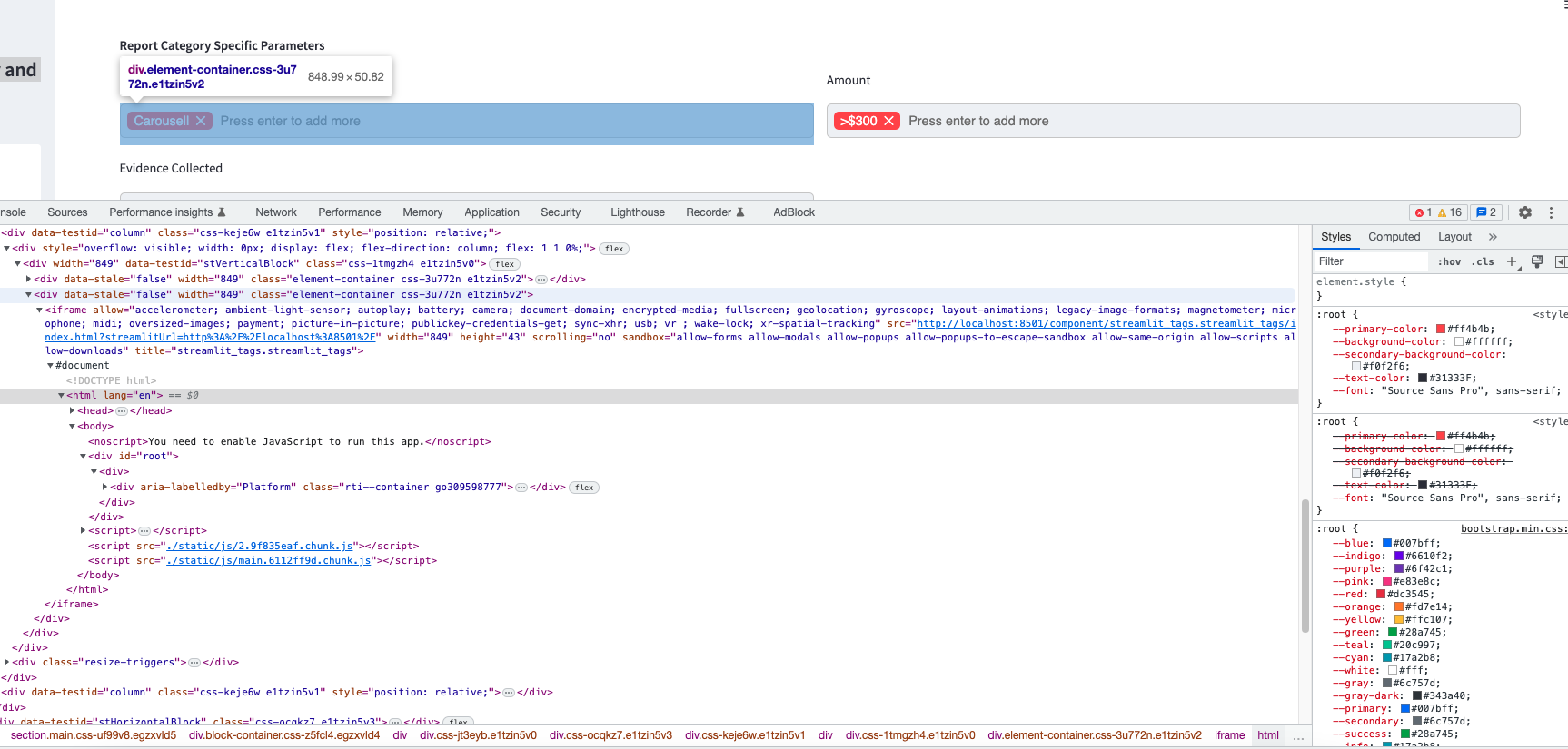Expand ellipsis of collapsed script element
This screenshot has width=1568, height=749.
tap(144, 531)
